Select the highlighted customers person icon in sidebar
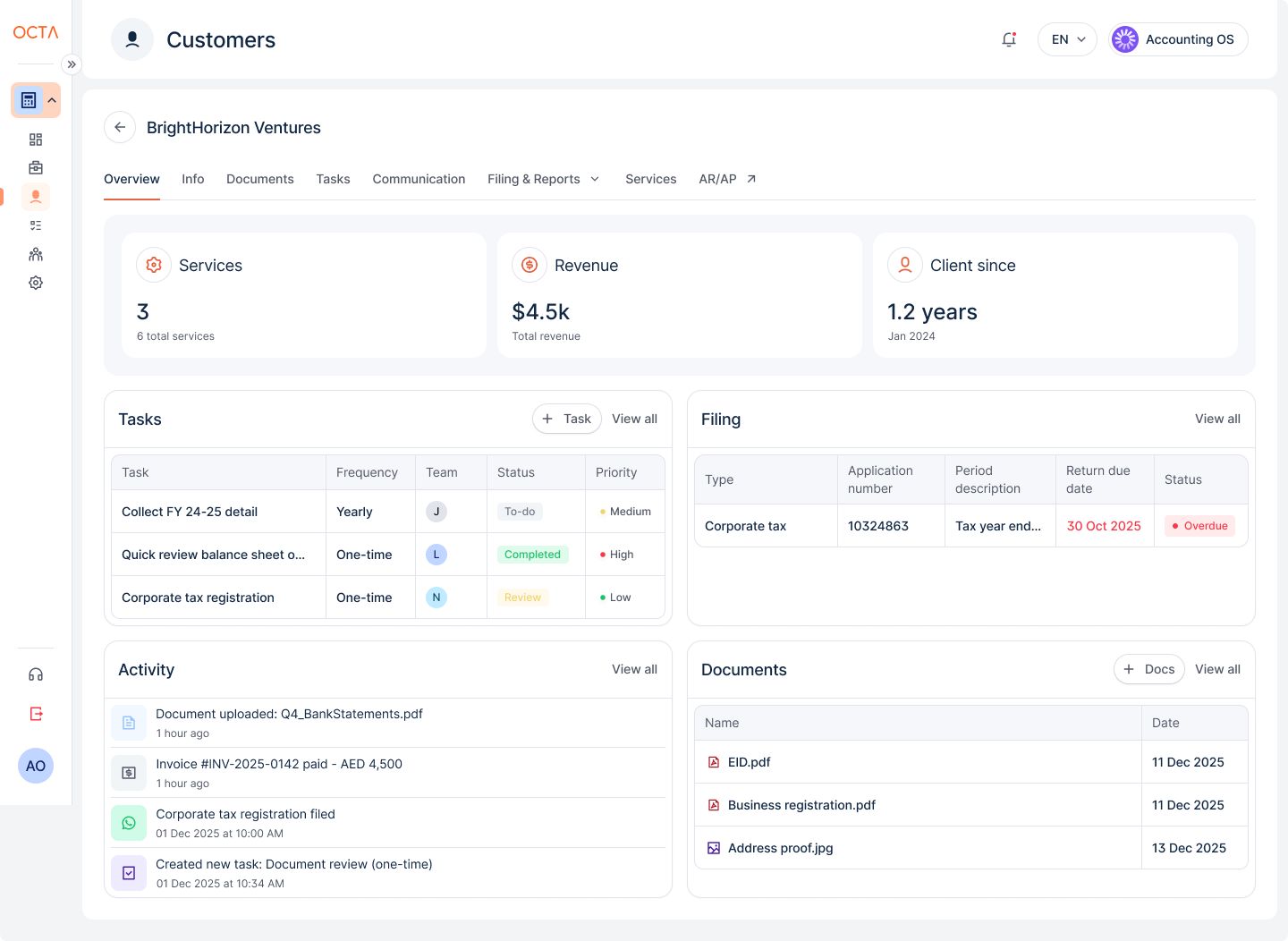Image resolution: width=1288 pixels, height=941 pixels. pos(36,197)
